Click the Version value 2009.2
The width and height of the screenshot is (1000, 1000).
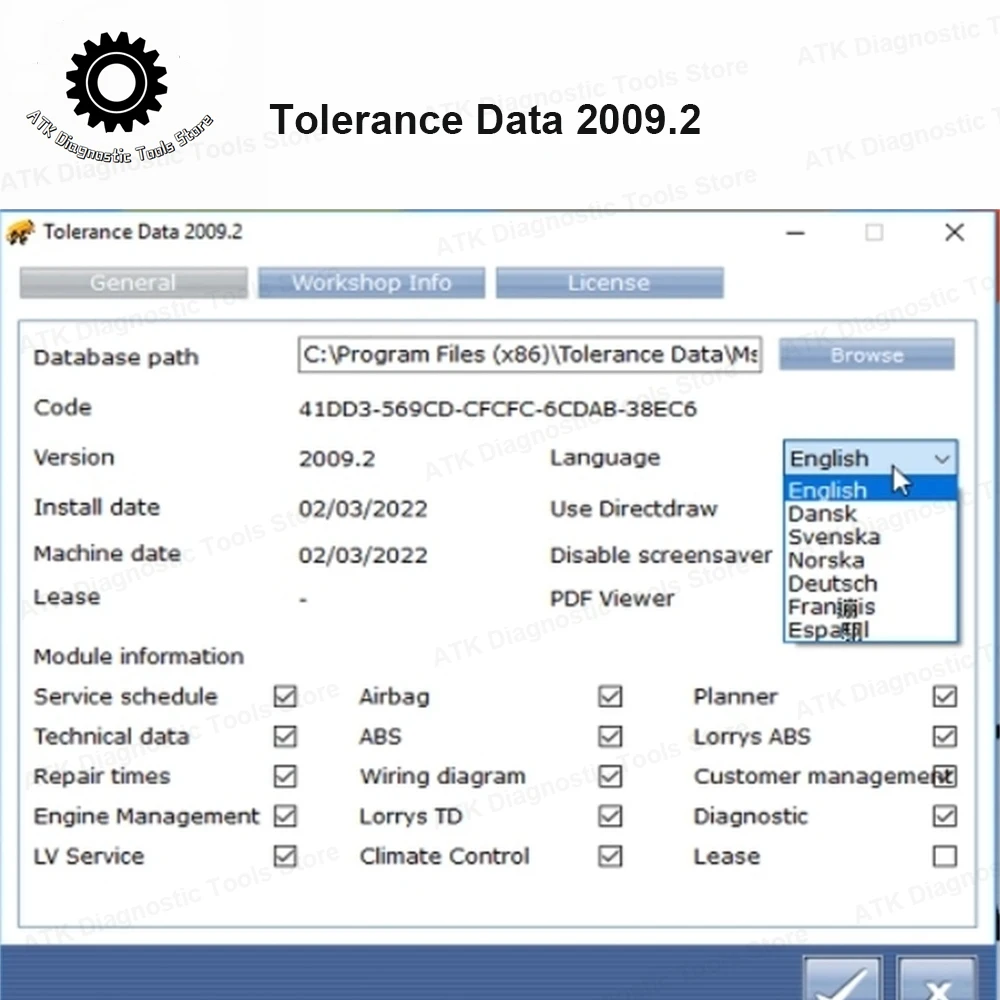[x=337, y=459]
